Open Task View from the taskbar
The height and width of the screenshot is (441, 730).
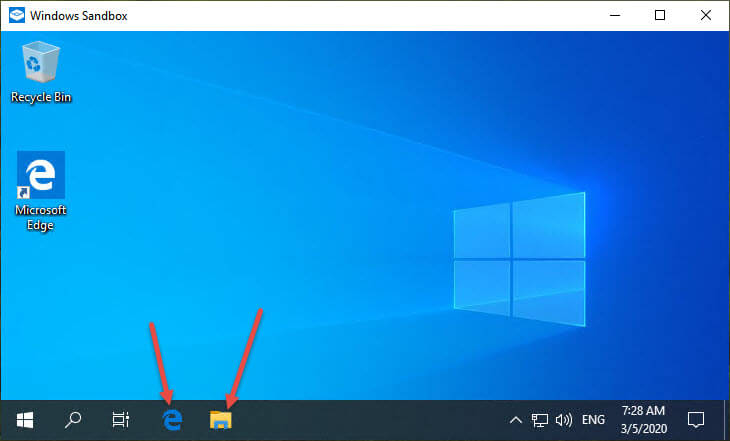pyautogui.click(x=121, y=420)
